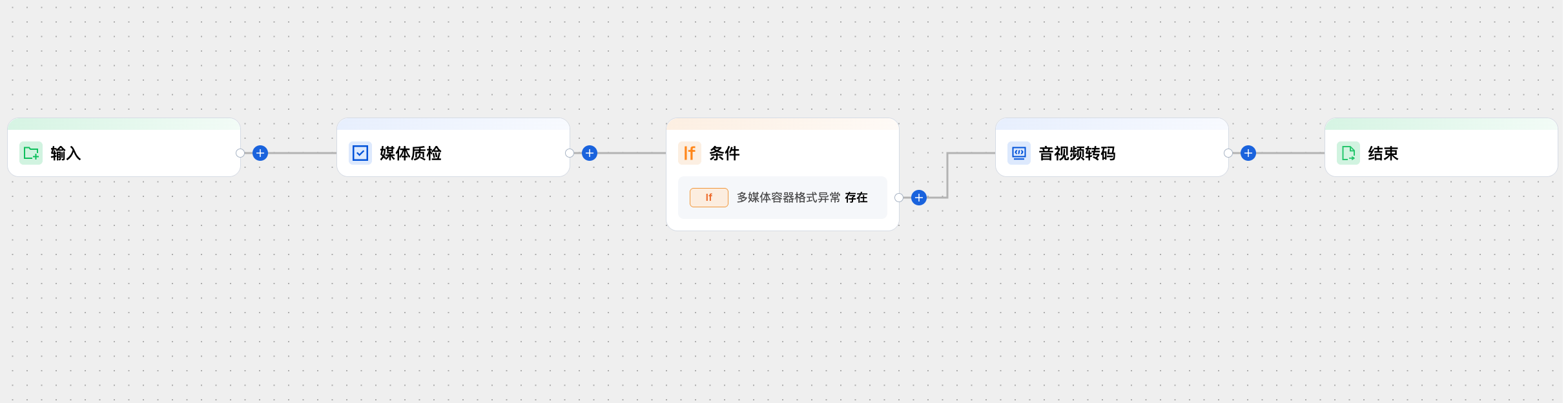Image resolution: width=1568 pixels, height=403 pixels.
Task: Click the 音视频转码 node icon
Action: click(x=1019, y=153)
